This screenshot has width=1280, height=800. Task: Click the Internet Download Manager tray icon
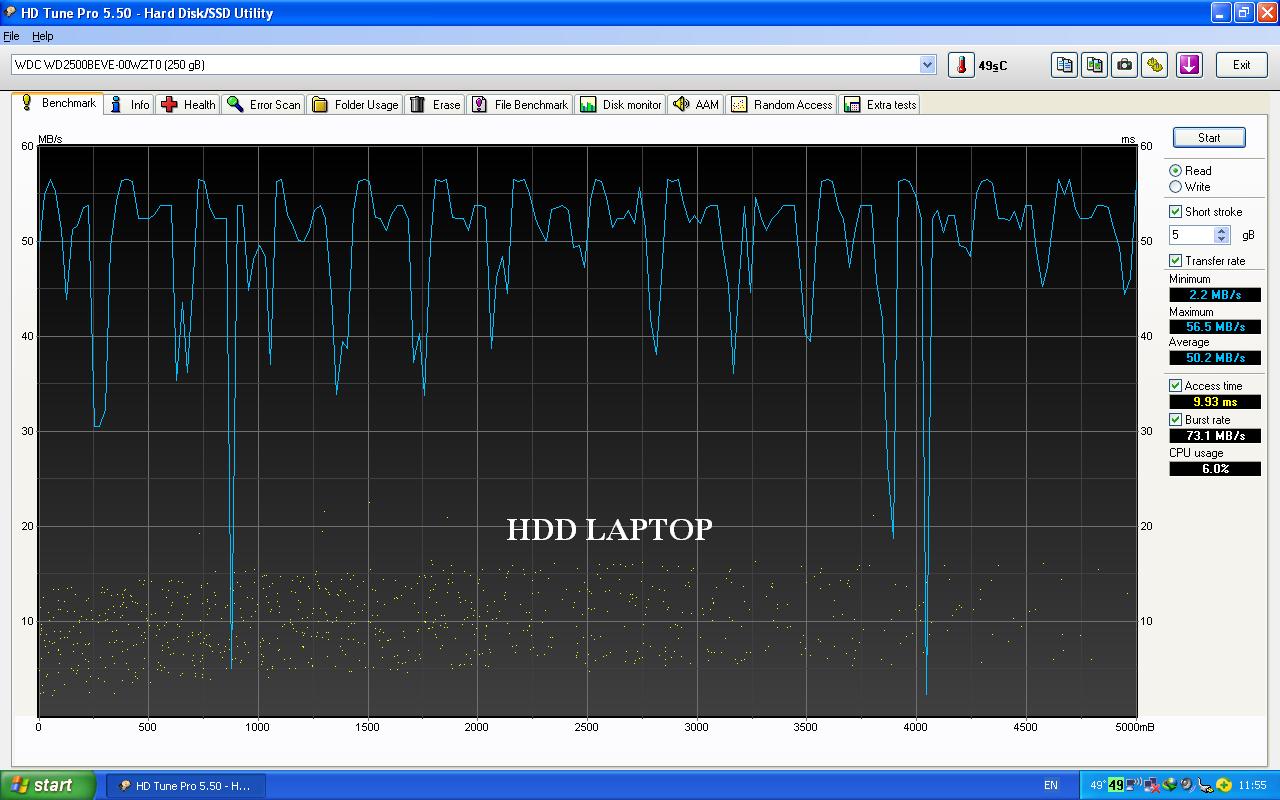click(1169, 785)
